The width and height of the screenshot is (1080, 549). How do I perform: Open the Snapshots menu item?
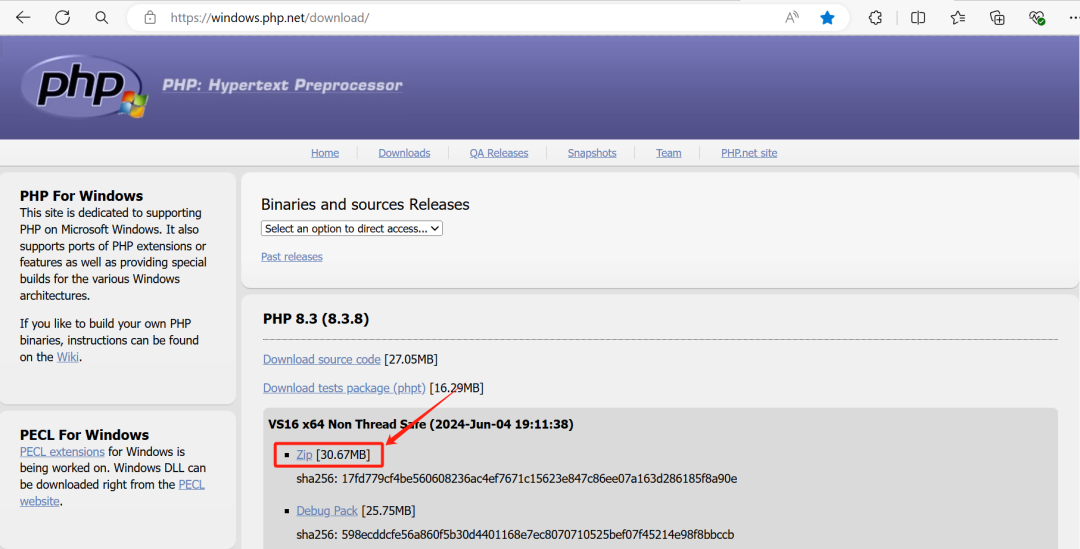tap(592, 153)
